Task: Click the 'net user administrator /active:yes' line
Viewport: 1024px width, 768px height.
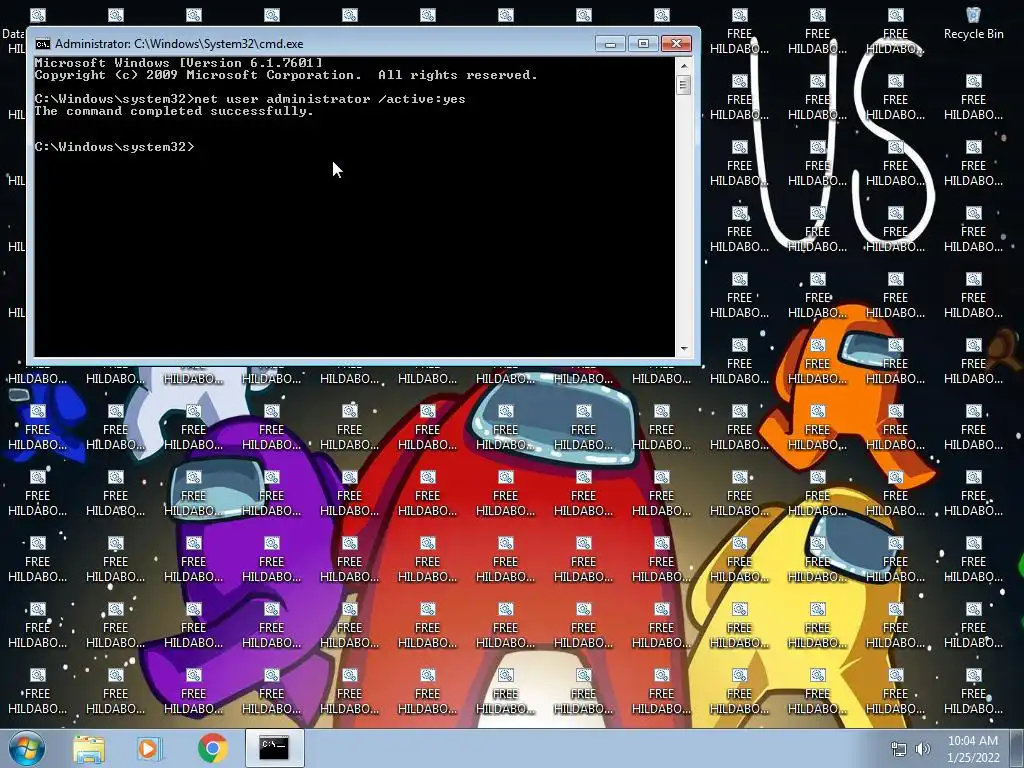Action: 250,99
